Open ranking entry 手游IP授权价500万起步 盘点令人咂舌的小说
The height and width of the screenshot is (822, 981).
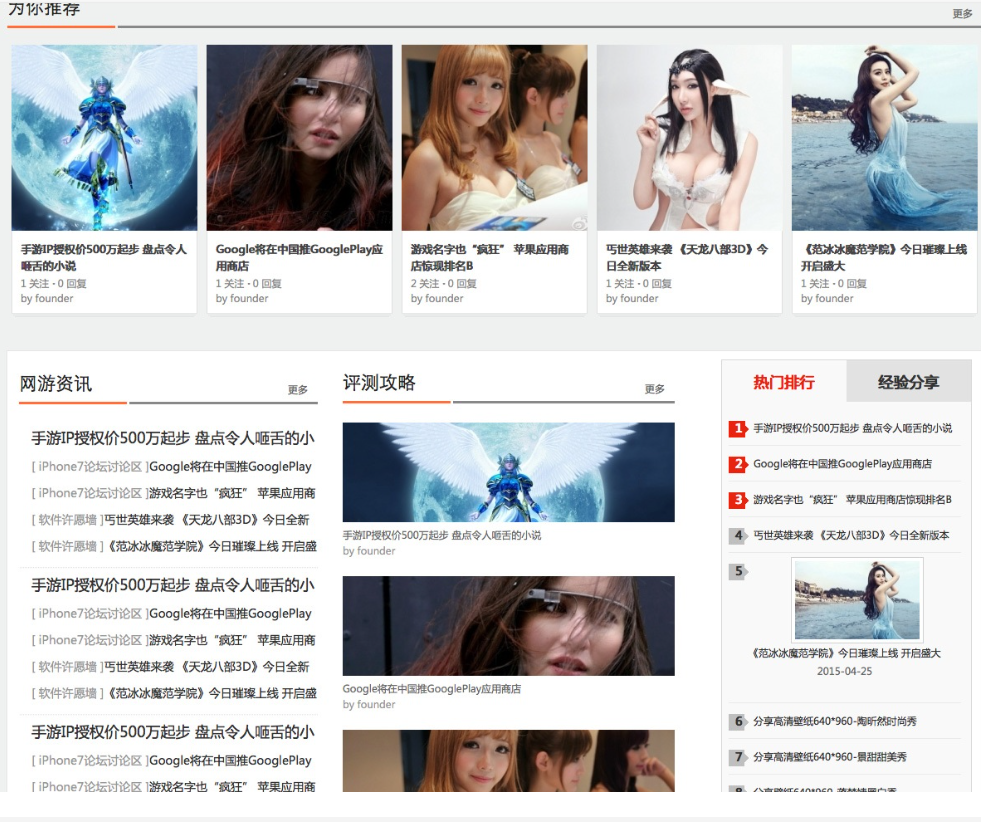coord(853,429)
